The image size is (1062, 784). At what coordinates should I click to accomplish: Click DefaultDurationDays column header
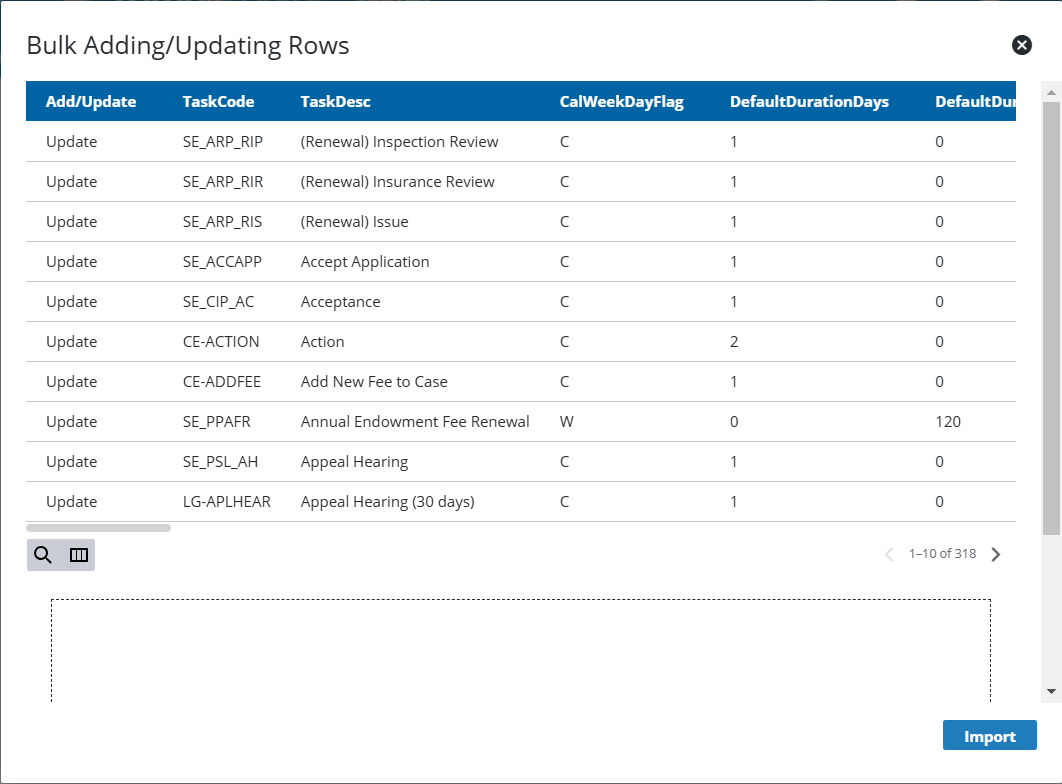[809, 102]
